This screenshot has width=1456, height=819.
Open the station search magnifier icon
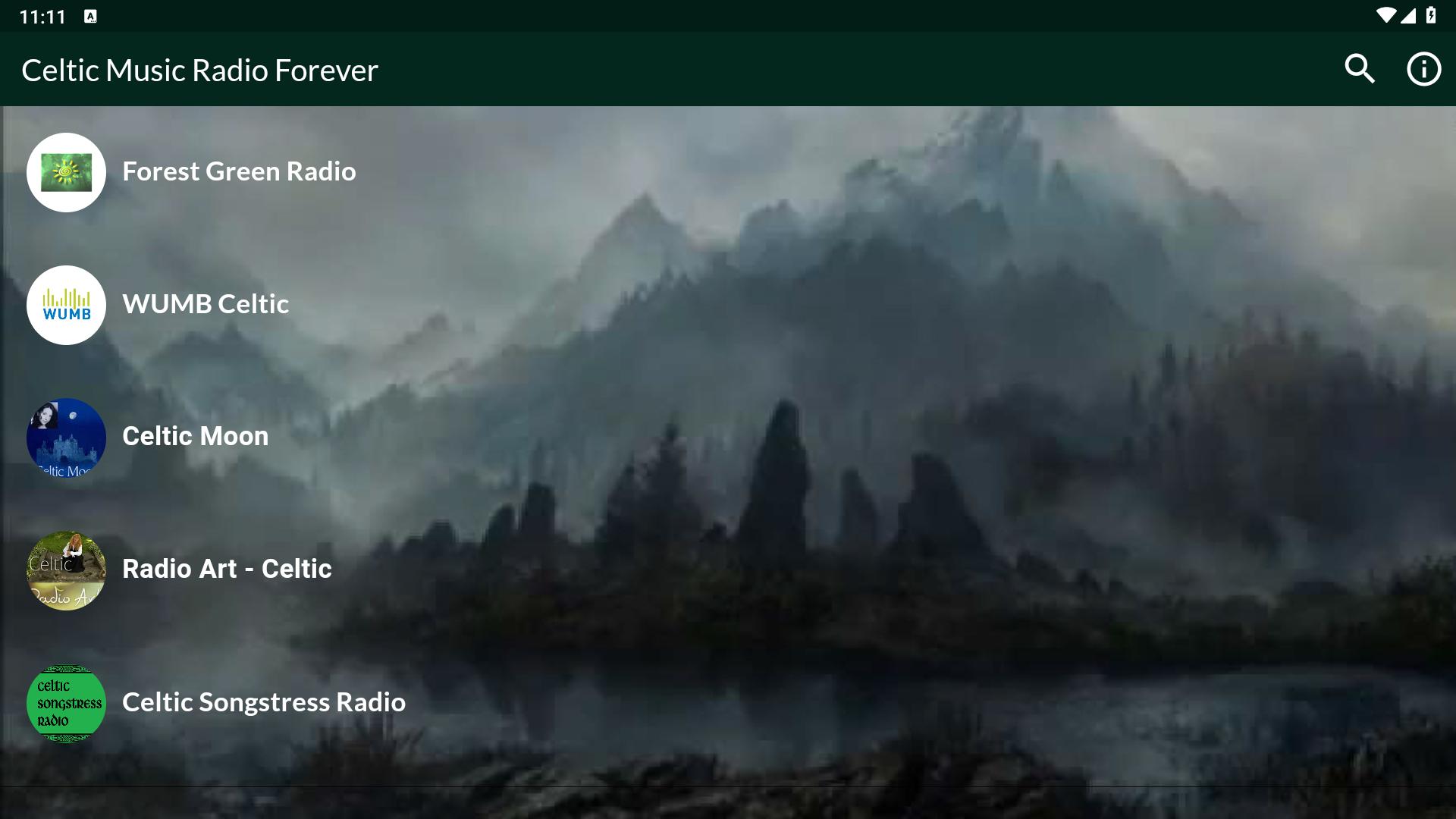tap(1359, 69)
